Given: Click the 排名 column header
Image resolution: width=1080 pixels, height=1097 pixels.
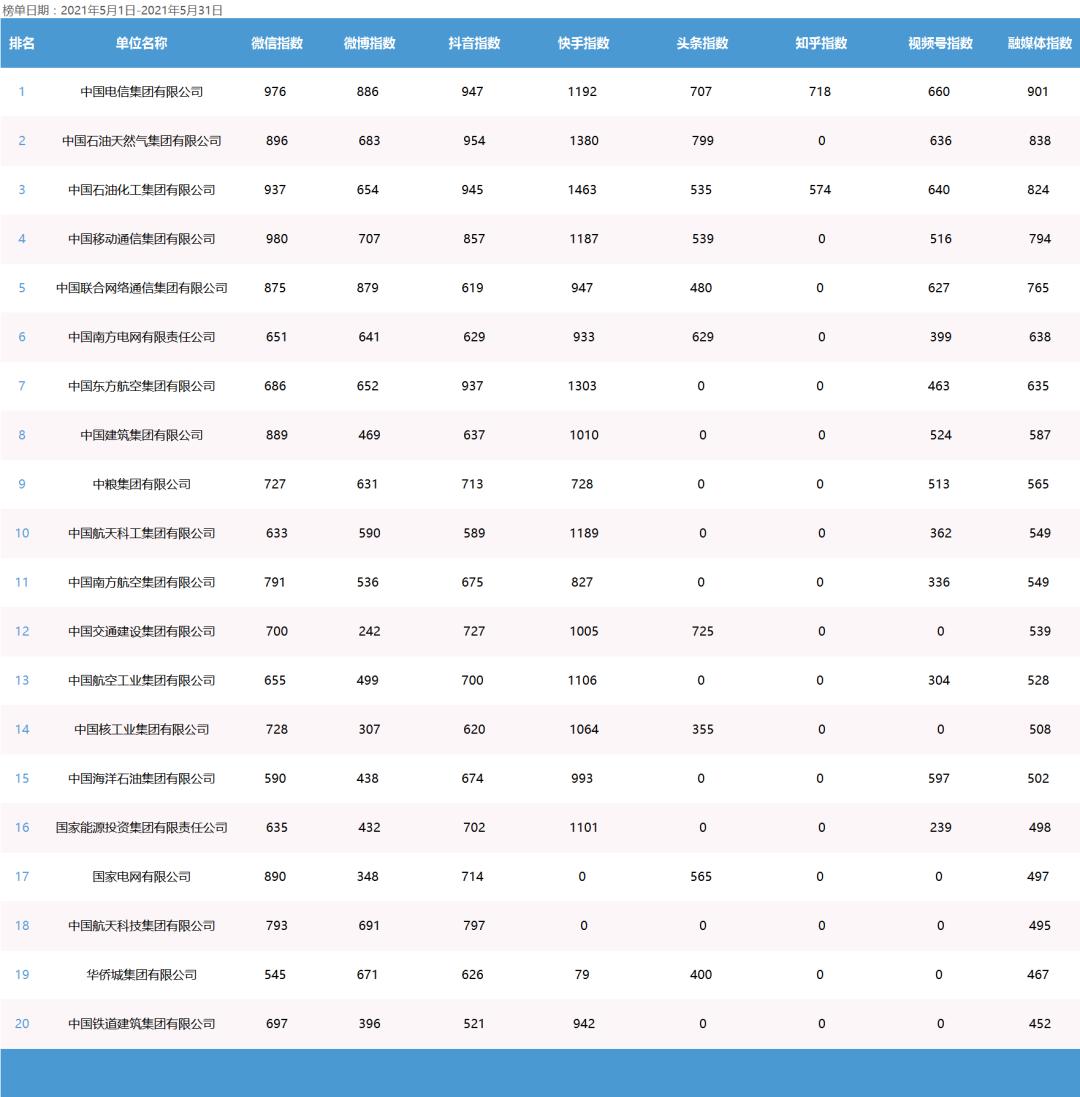Looking at the screenshot, I should point(22,43).
